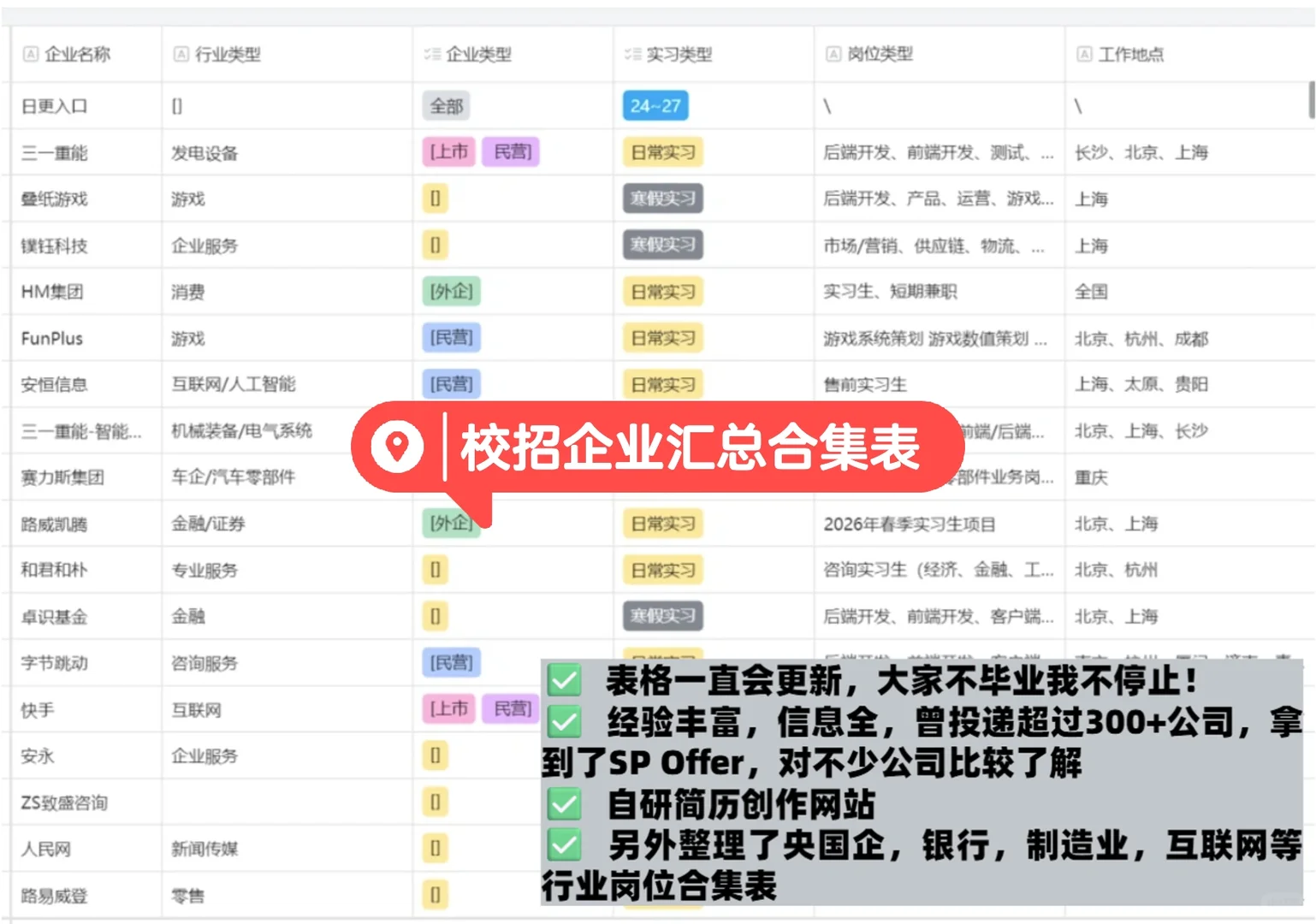The image size is (1316, 924).
Task: Click the [民营] tag in 字节跳动 row
Action: point(451,662)
